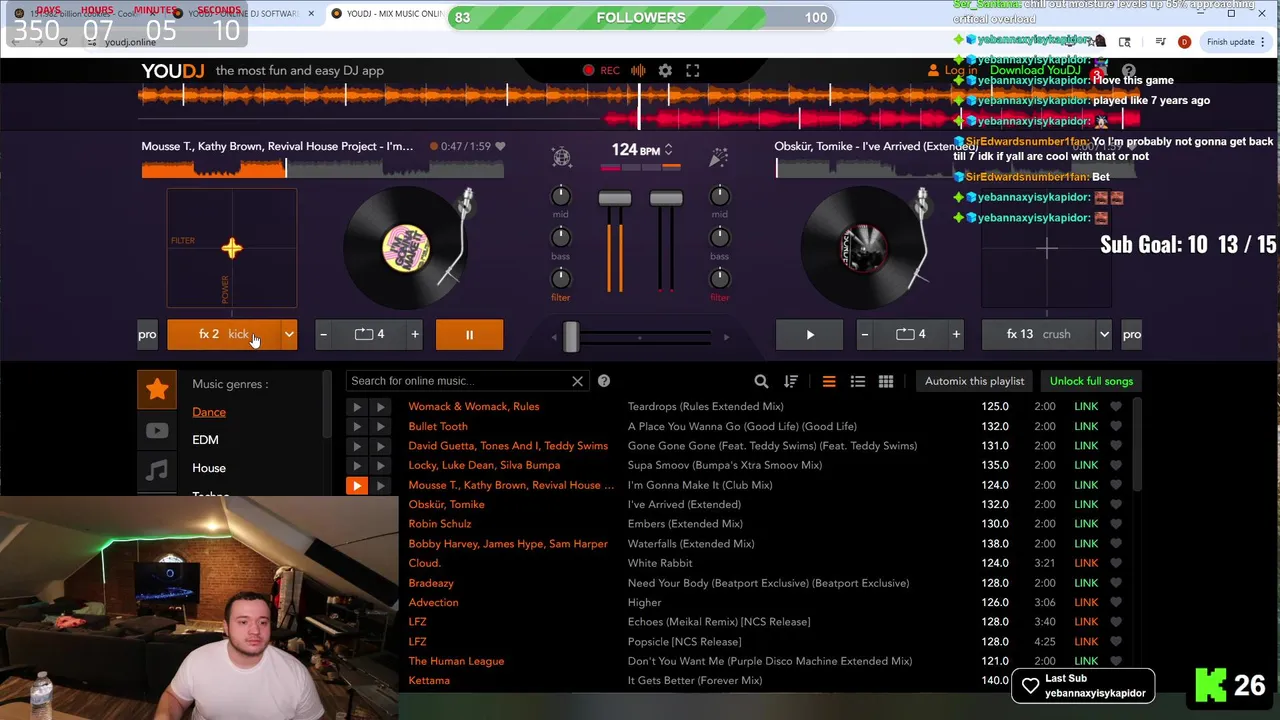Image resolution: width=1280 pixels, height=720 pixels.
Task: Click LINK for Higher by Advection
Action: 1086,602
